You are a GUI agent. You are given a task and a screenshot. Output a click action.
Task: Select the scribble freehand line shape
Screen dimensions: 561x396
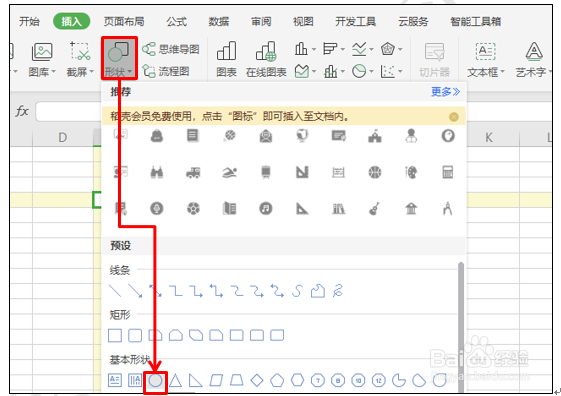(338, 291)
